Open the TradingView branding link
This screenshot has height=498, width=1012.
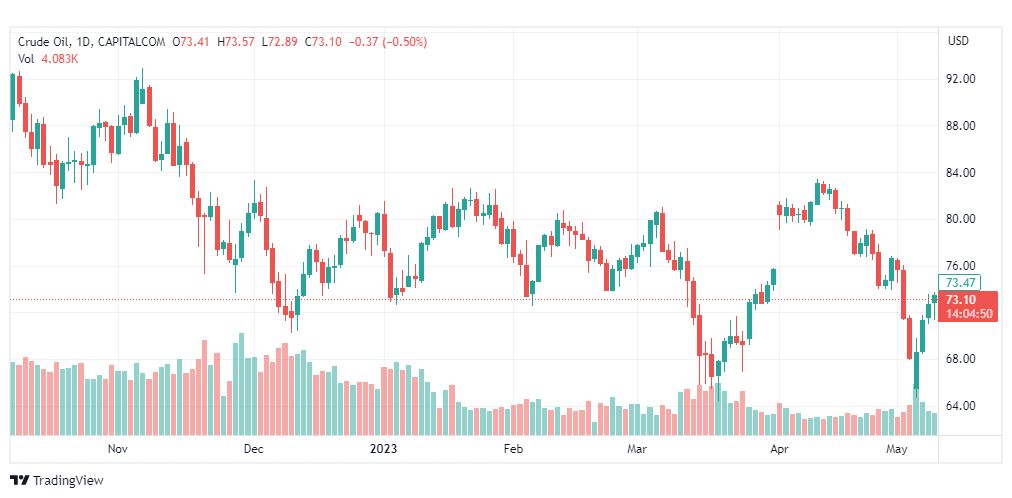(x=57, y=481)
